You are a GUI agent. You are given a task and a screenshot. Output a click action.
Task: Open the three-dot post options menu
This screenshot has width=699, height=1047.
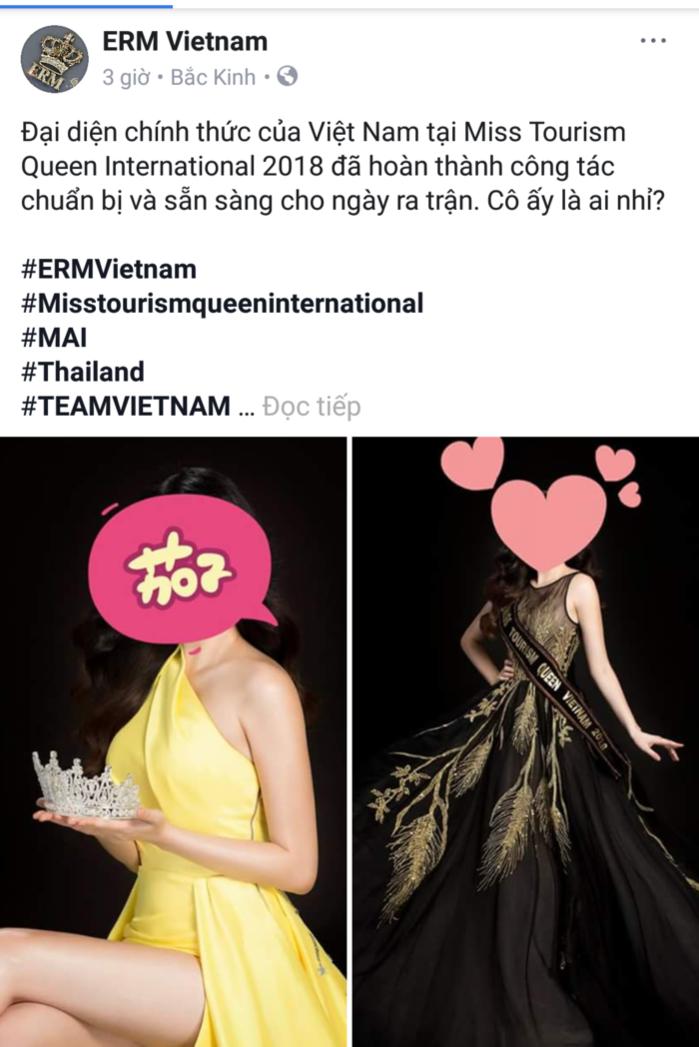[x=653, y=41]
